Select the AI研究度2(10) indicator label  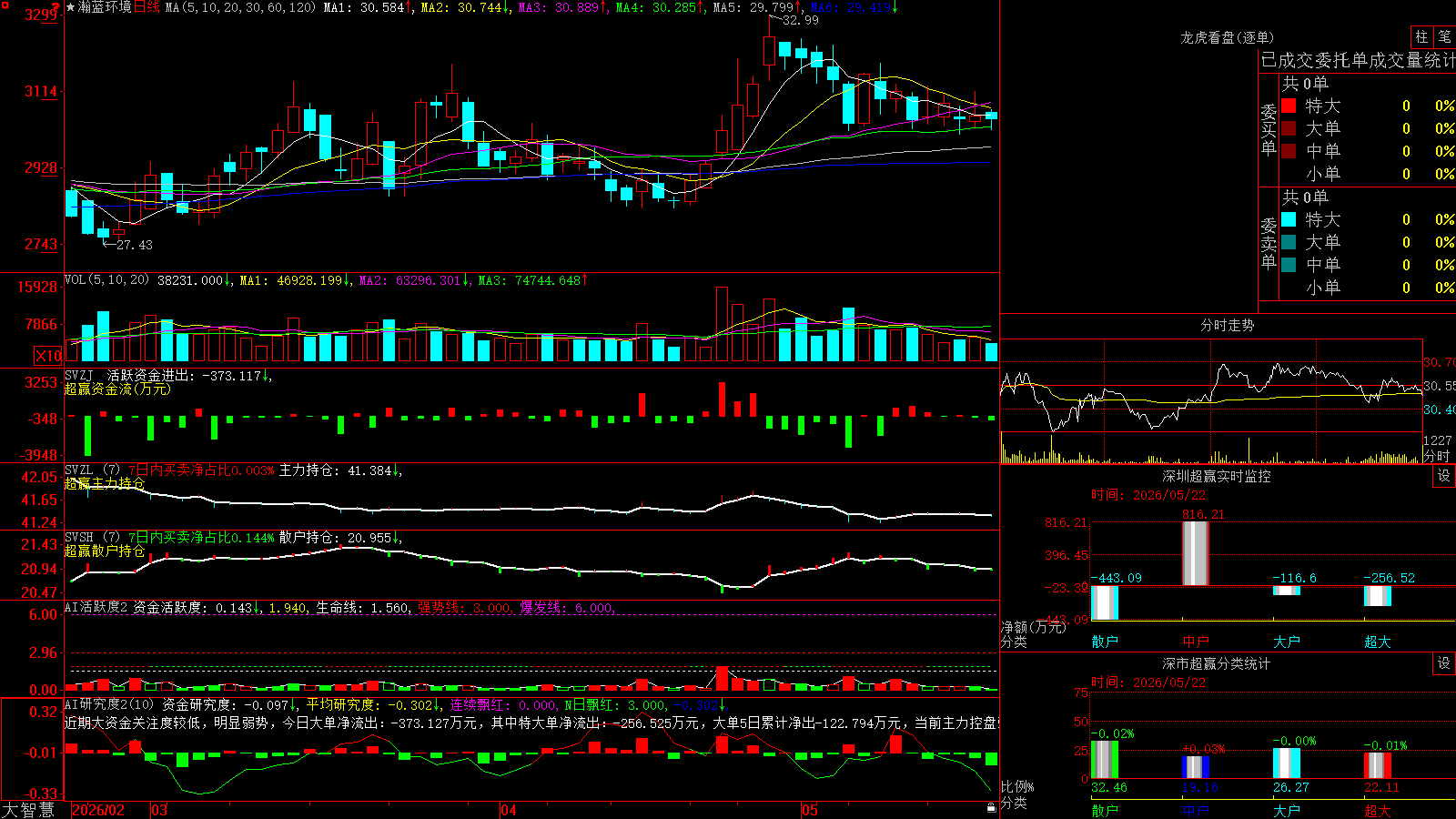coord(109,704)
